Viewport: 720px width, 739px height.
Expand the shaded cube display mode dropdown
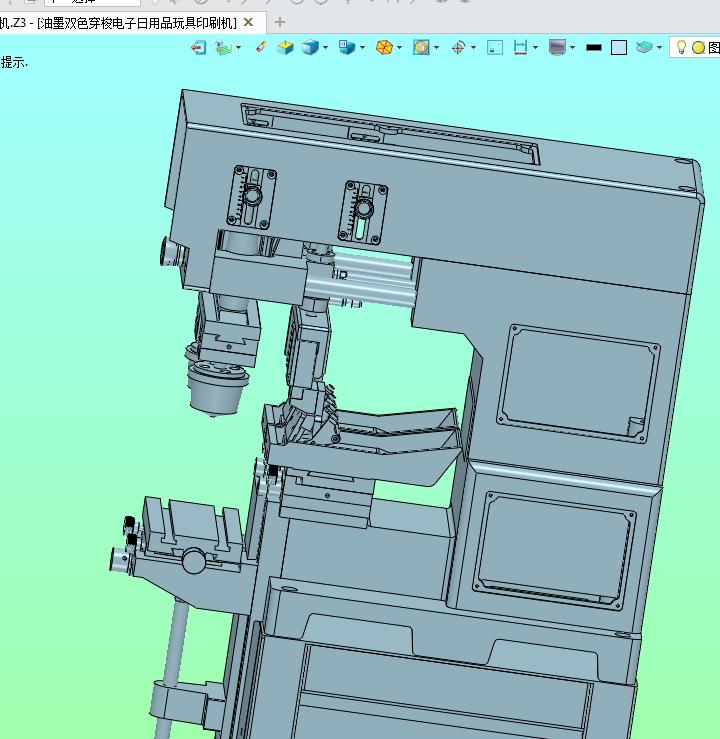pyautogui.click(x=325, y=48)
